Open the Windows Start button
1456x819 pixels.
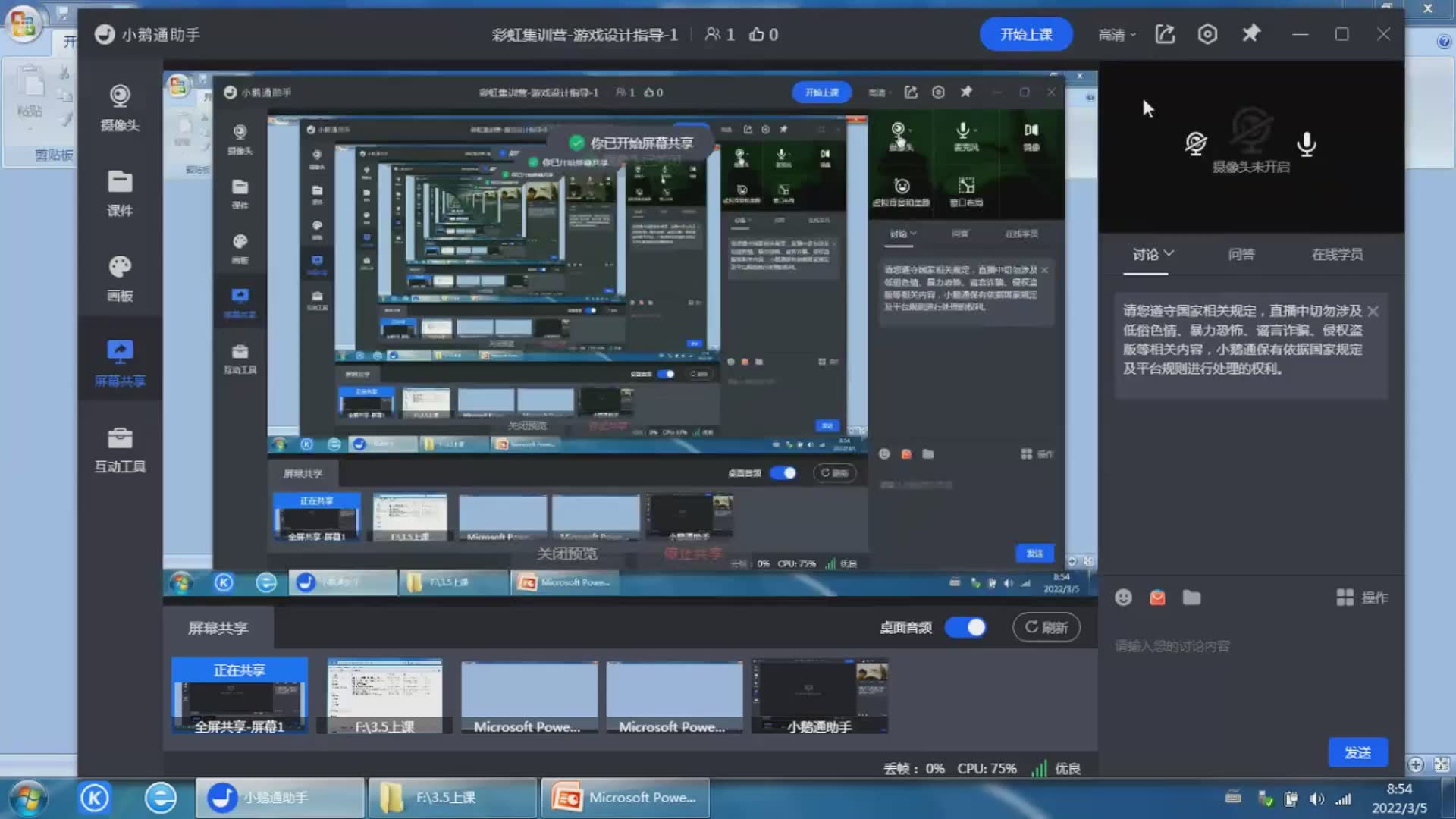click(x=28, y=798)
